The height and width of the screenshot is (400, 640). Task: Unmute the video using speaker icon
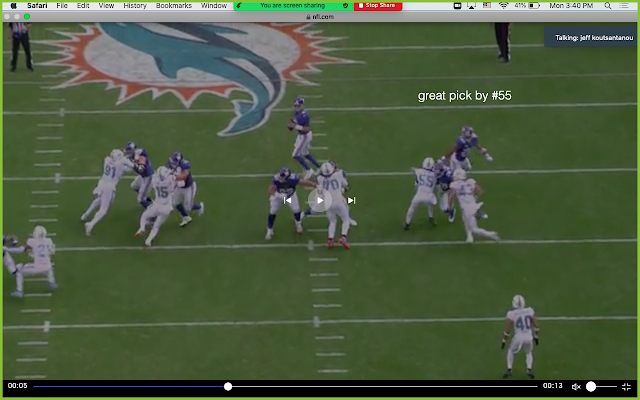click(x=576, y=387)
